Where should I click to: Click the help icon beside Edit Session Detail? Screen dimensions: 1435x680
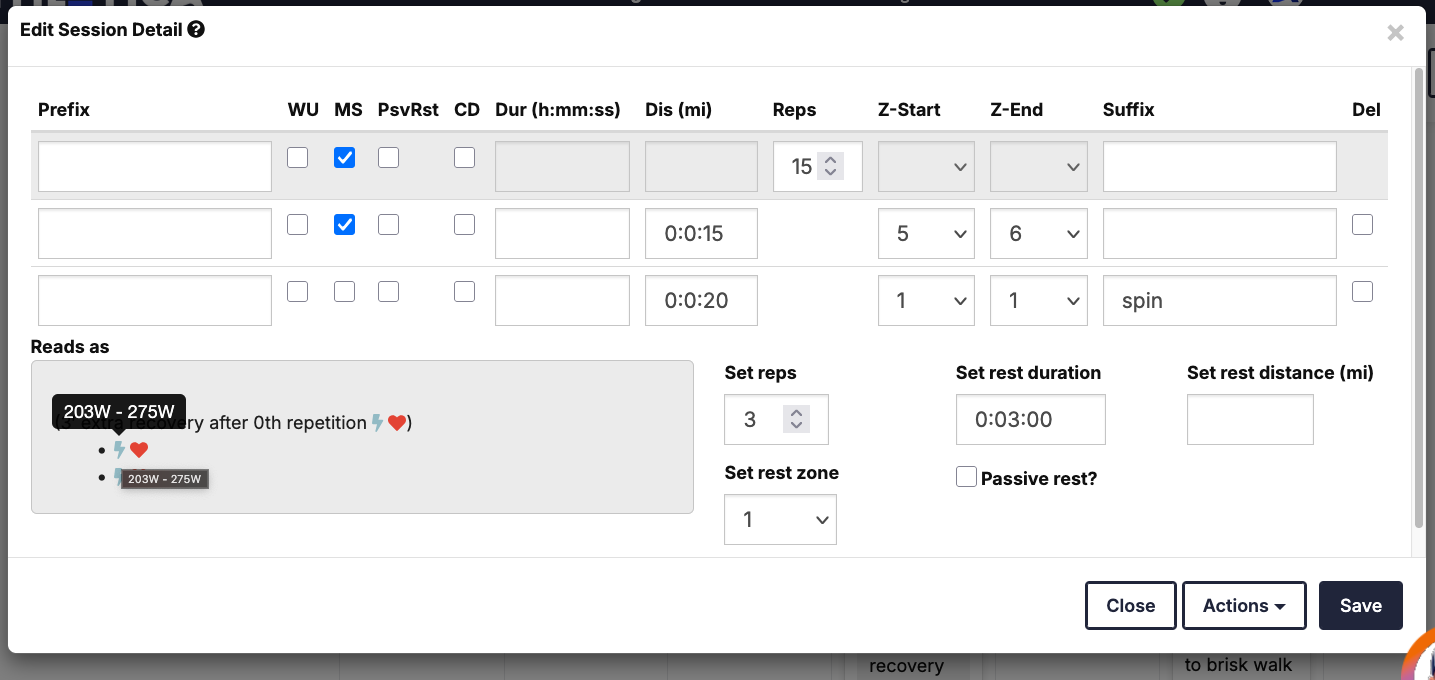(x=196, y=30)
